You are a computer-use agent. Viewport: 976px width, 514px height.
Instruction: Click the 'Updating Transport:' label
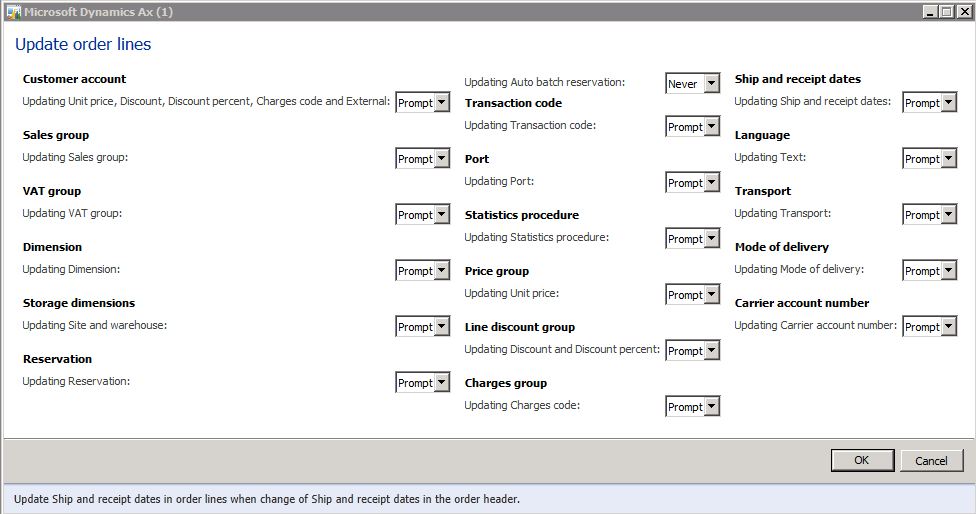(x=782, y=213)
